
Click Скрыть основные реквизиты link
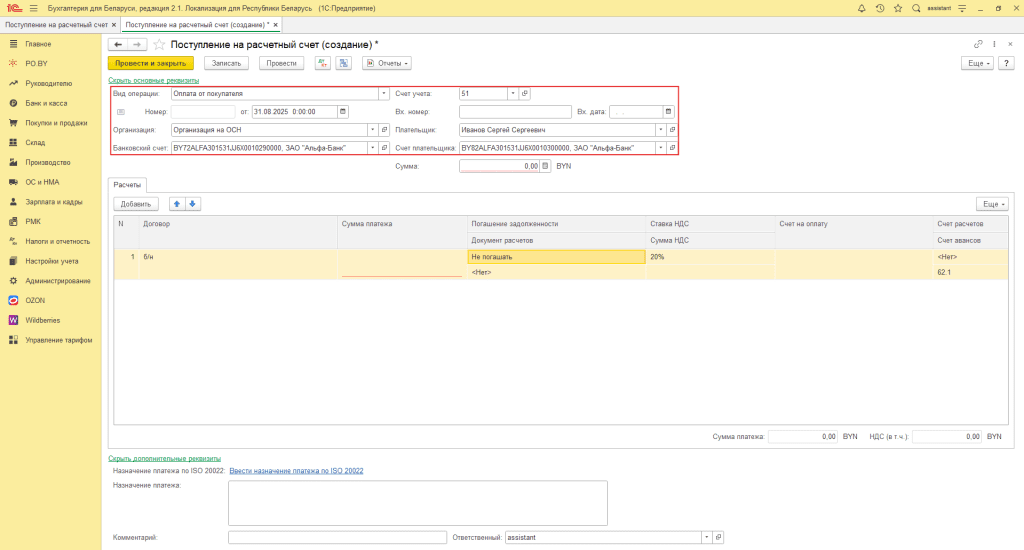[x=153, y=80]
